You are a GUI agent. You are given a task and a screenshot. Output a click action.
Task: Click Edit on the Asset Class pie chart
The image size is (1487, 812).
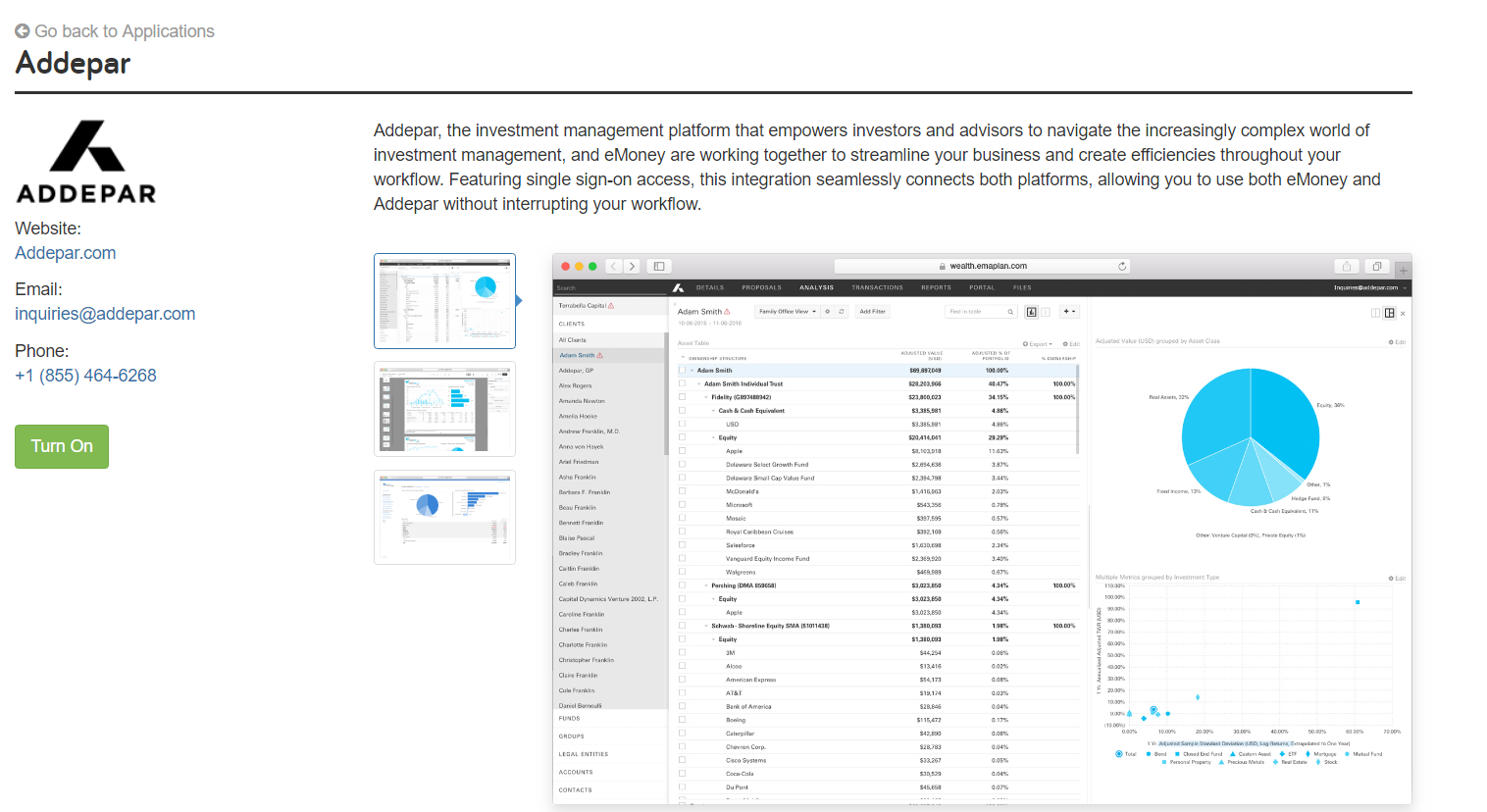pyautogui.click(x=1398, y=342)
